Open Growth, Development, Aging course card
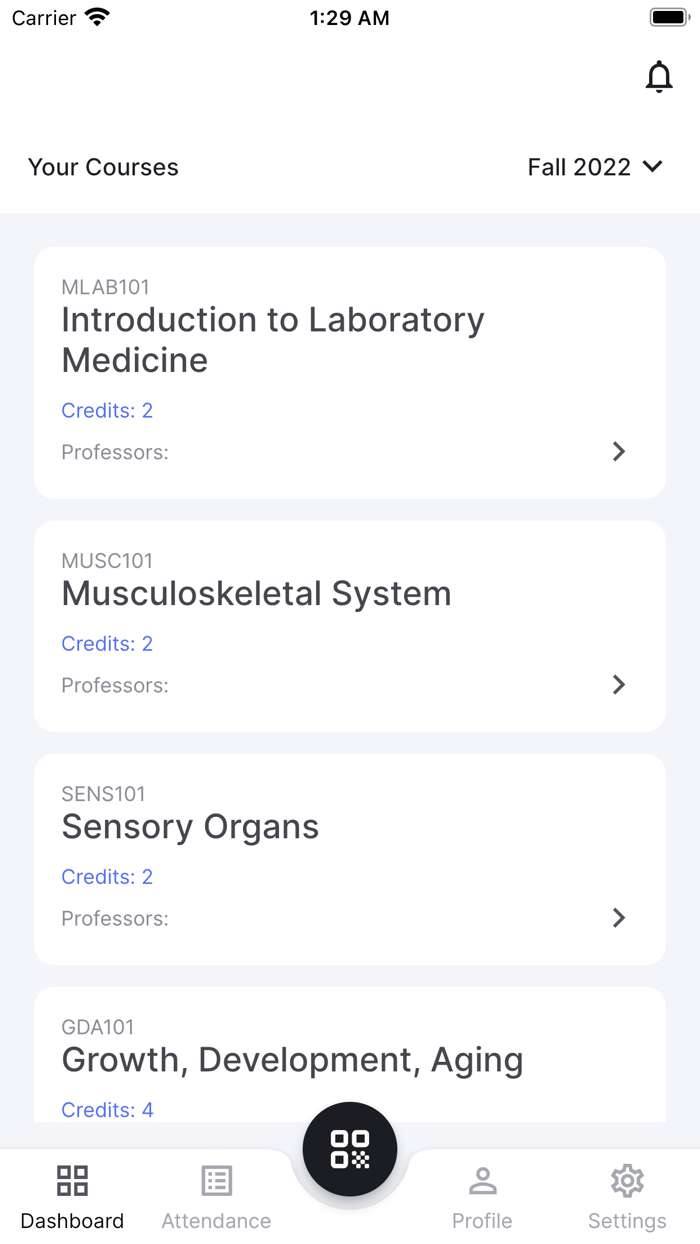The image size is (700, 1244). [x=292, y=1060]
